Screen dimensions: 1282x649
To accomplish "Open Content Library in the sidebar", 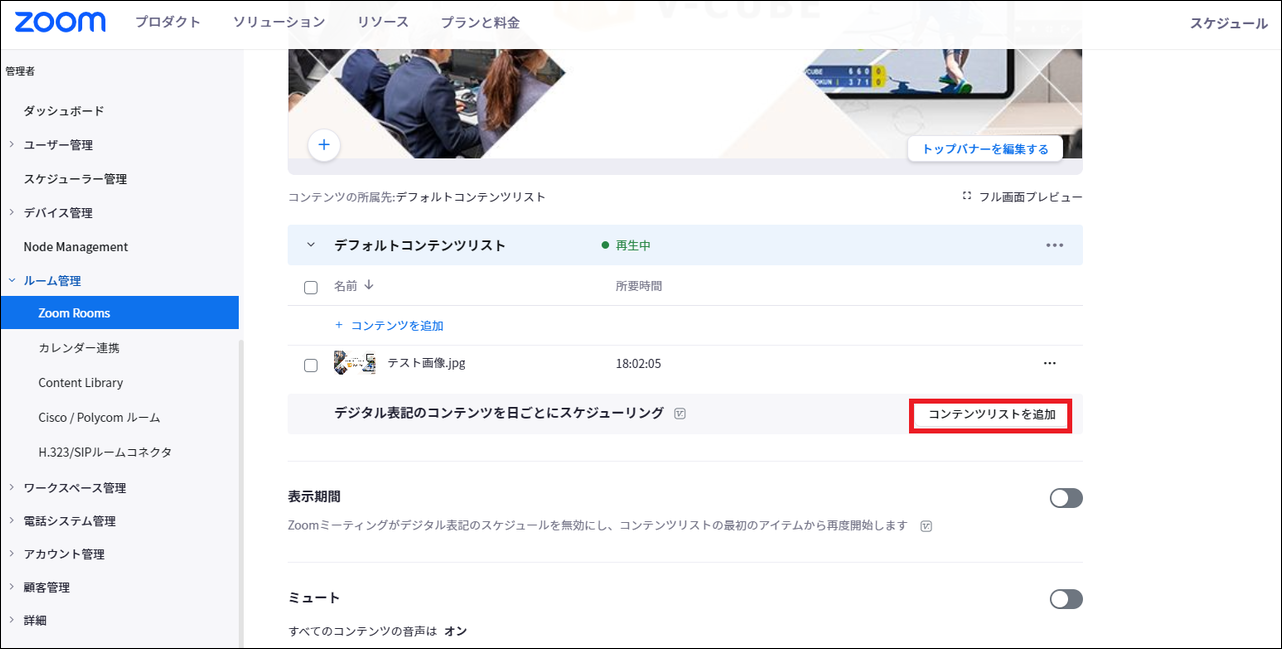I will click(81, 383).
